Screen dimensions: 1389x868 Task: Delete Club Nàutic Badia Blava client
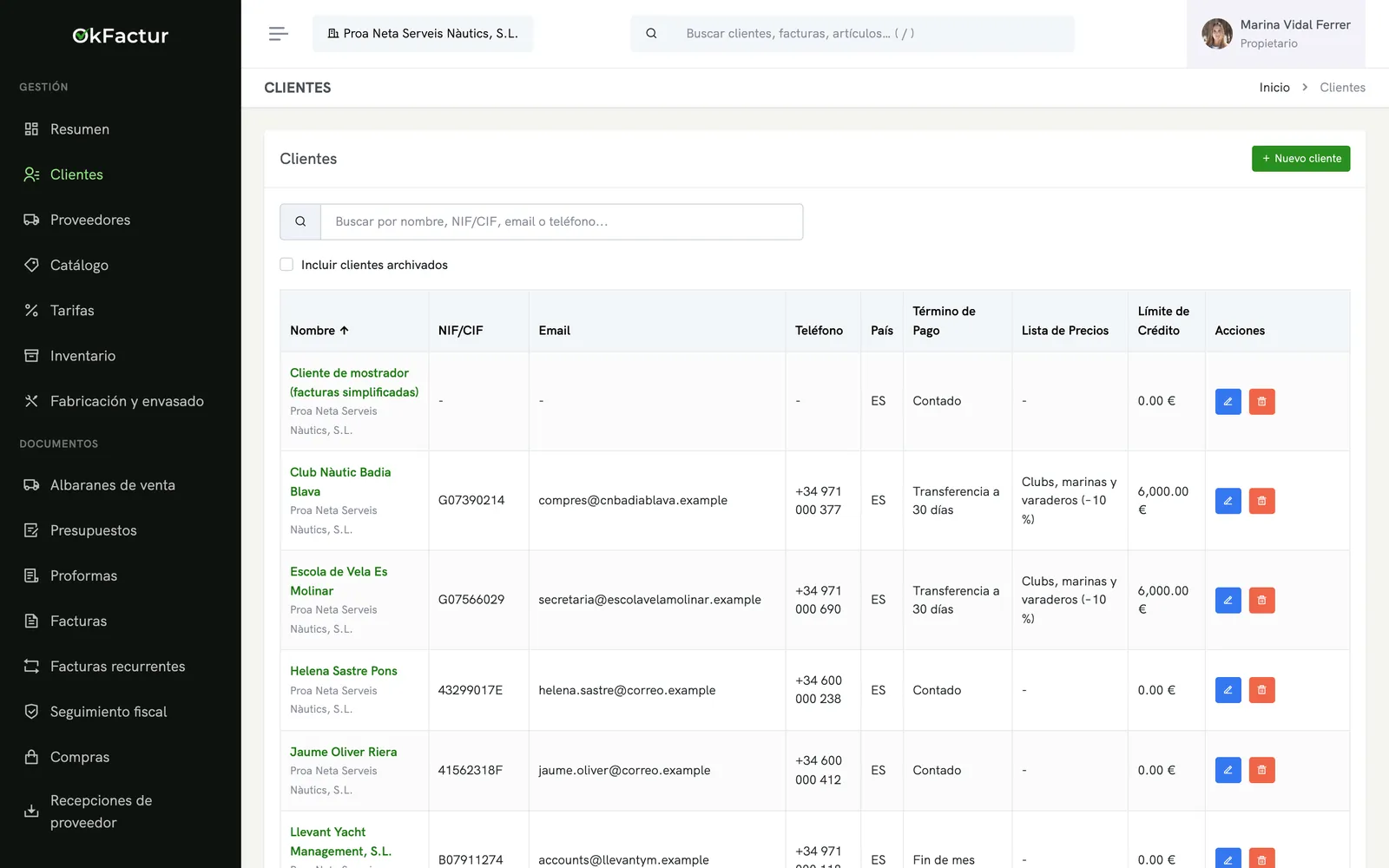[1261, 501]
